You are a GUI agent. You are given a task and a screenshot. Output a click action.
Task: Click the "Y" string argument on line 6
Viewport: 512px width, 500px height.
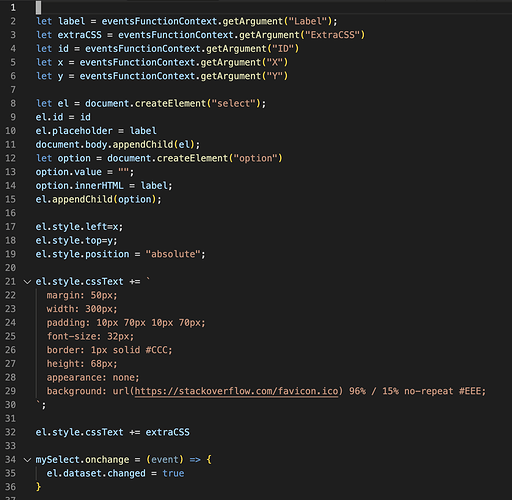(x=275, y=76)
